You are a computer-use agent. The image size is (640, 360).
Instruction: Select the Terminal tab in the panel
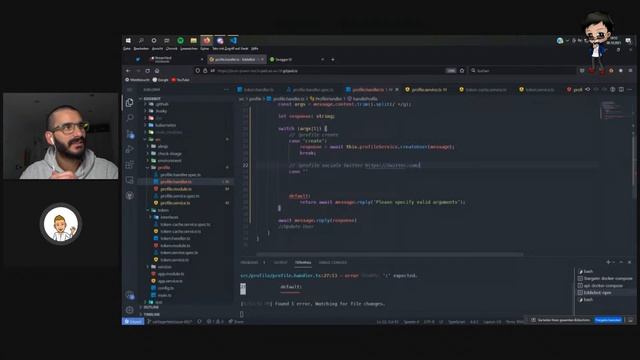pyautogui.click(x=303, y=262)
